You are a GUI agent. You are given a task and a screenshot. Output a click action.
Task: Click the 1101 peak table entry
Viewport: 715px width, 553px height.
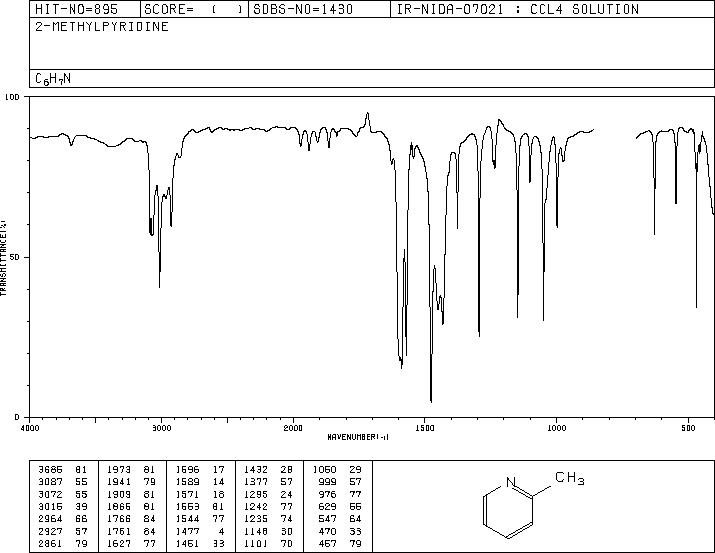coord(268,544)
